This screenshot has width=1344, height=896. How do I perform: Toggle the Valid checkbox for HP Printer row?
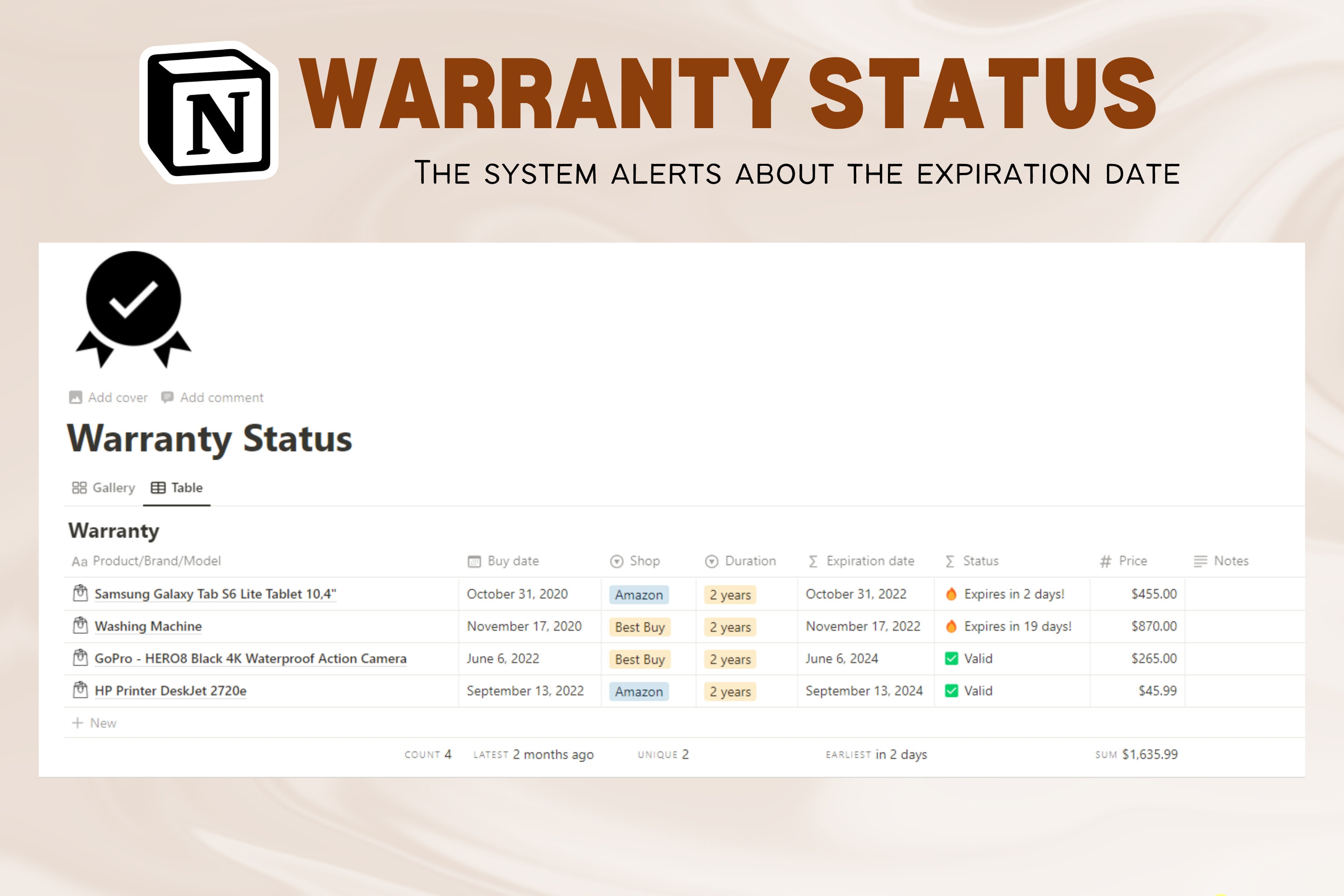tap(951, 690)
